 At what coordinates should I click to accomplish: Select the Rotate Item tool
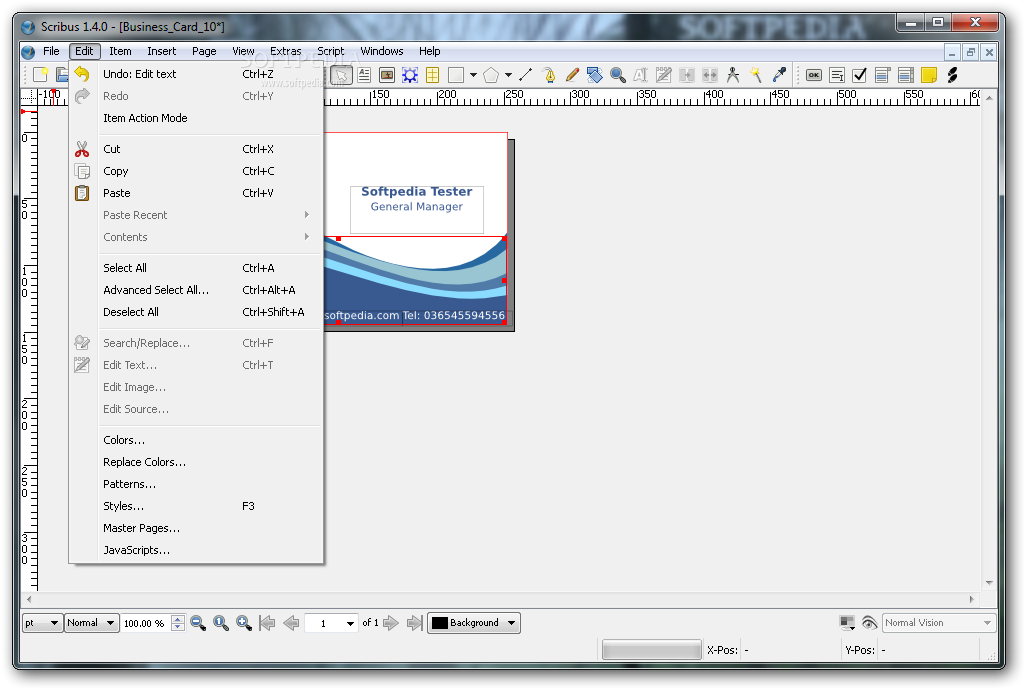point(595,75)
